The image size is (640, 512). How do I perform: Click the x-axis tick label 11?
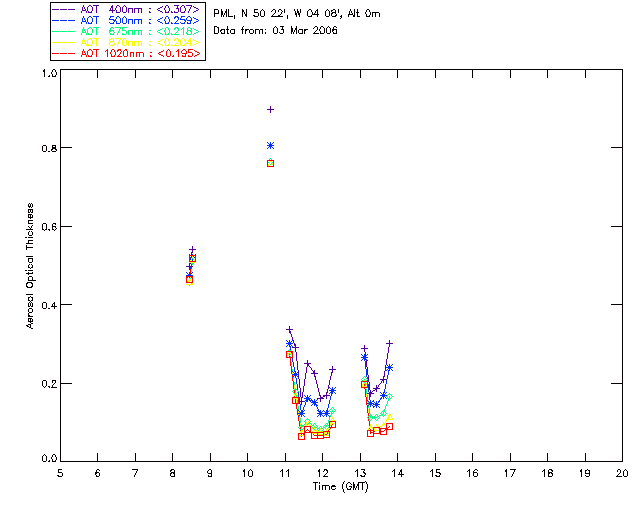pos(285,474)
